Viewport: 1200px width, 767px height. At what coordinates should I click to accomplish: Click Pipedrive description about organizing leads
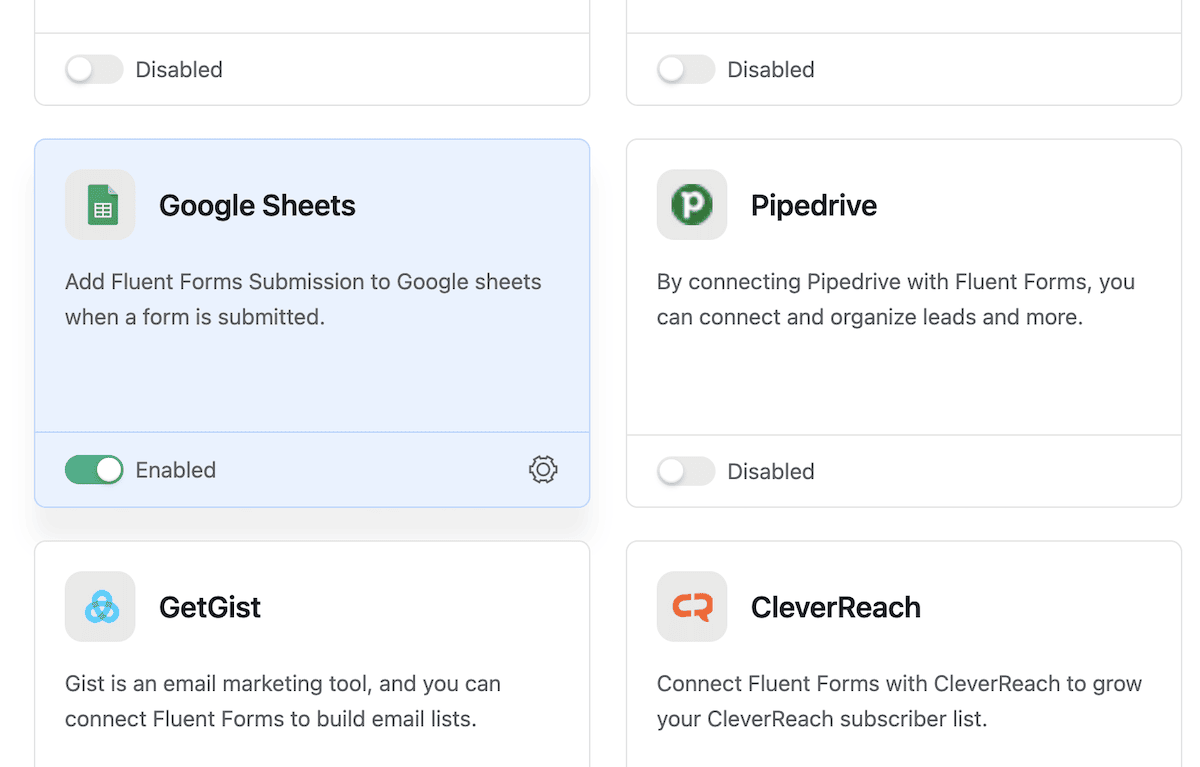tap(896, 300)
